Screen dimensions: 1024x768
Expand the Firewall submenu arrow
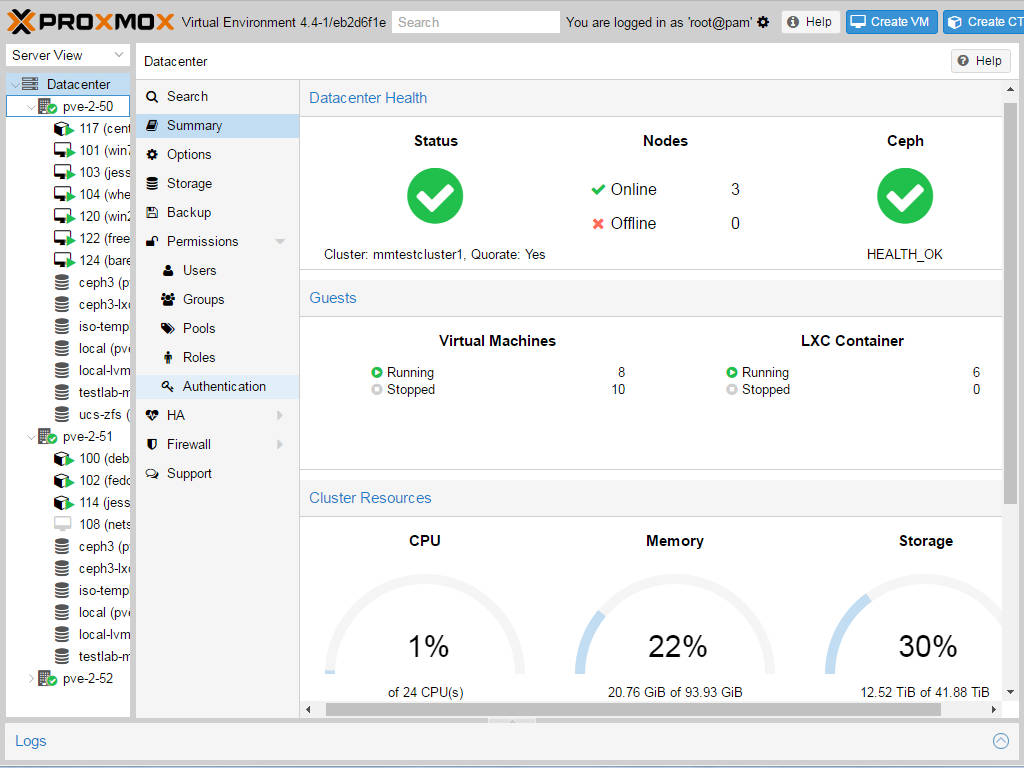[280, 444]
